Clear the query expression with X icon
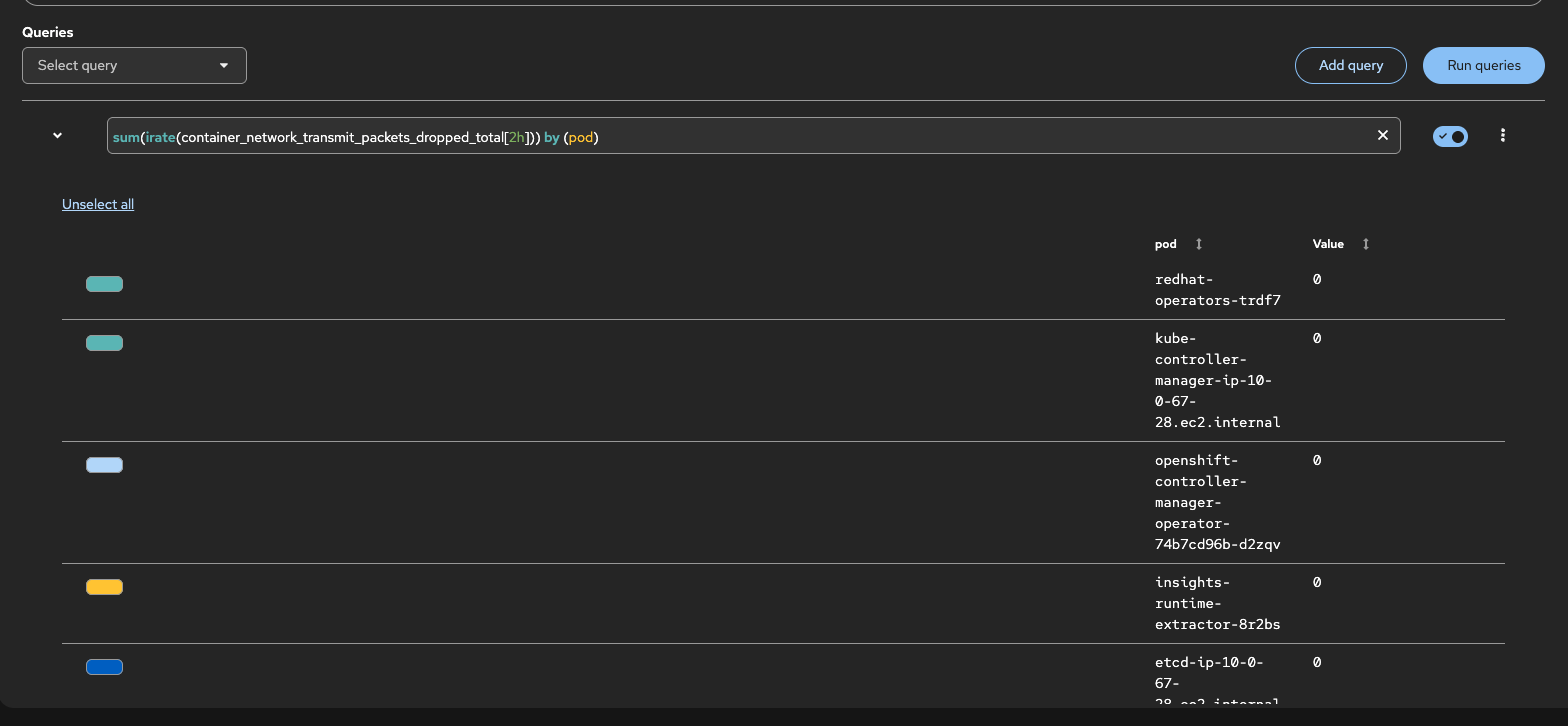 point(1383,135)
